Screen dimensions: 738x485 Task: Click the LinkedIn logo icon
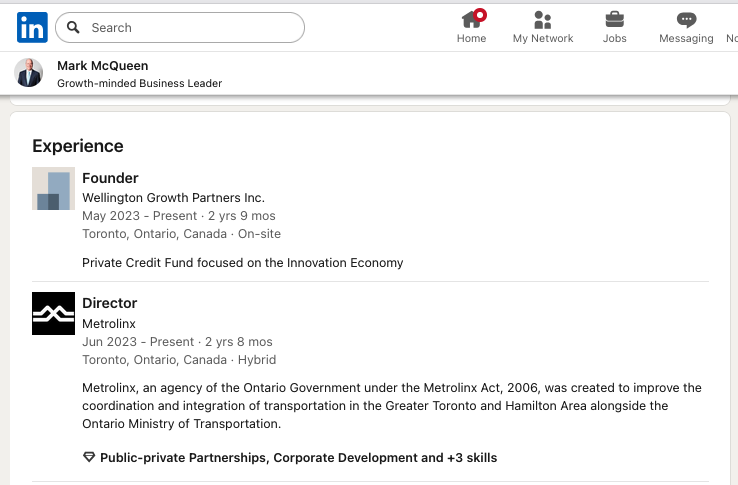click(x=32, y=28)
